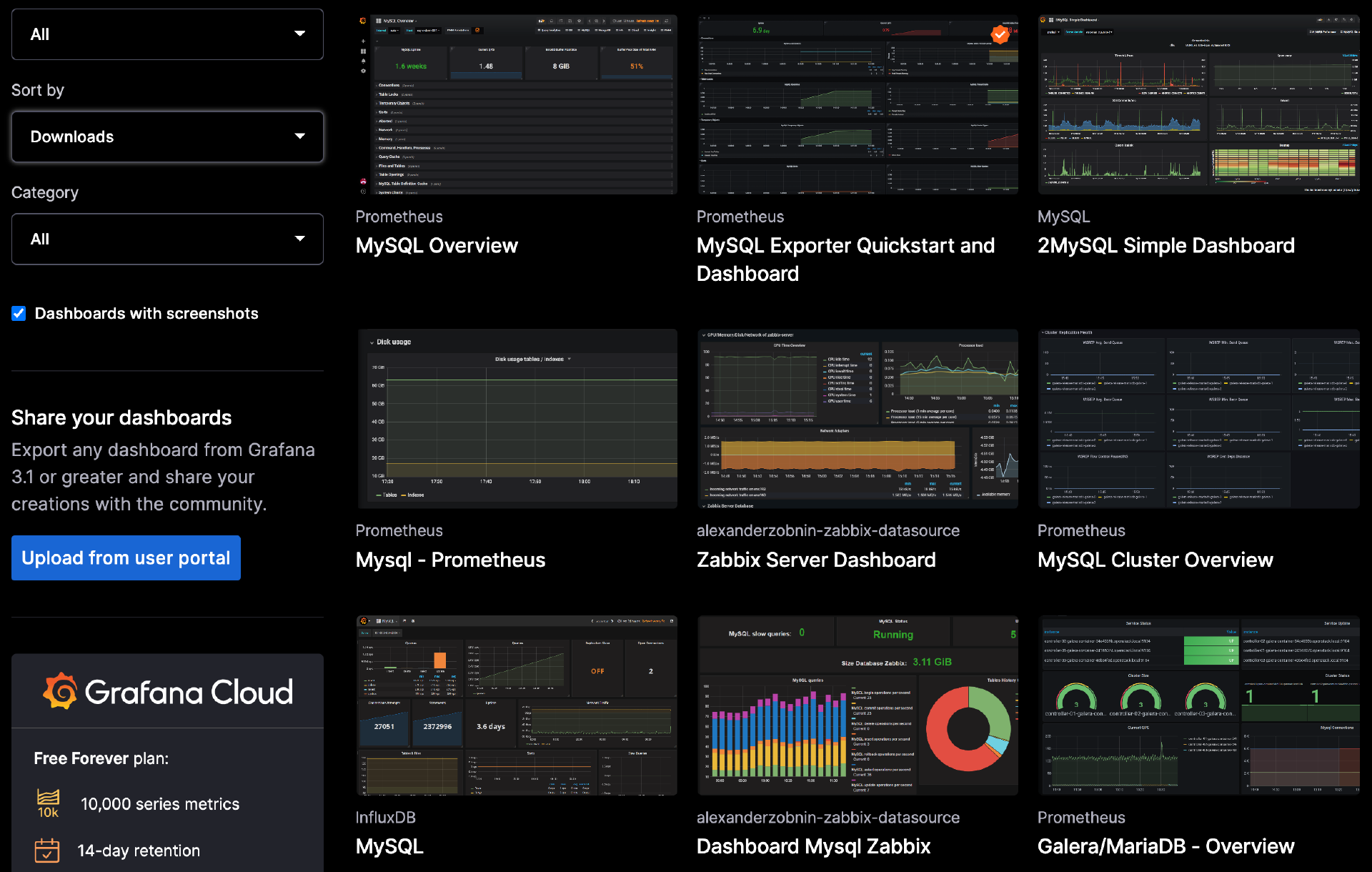The height and width of the screenshot is (872, 1372).
Task: Open Dashboard Mysql Zabbix title link
Action: (x=813, y=847)
